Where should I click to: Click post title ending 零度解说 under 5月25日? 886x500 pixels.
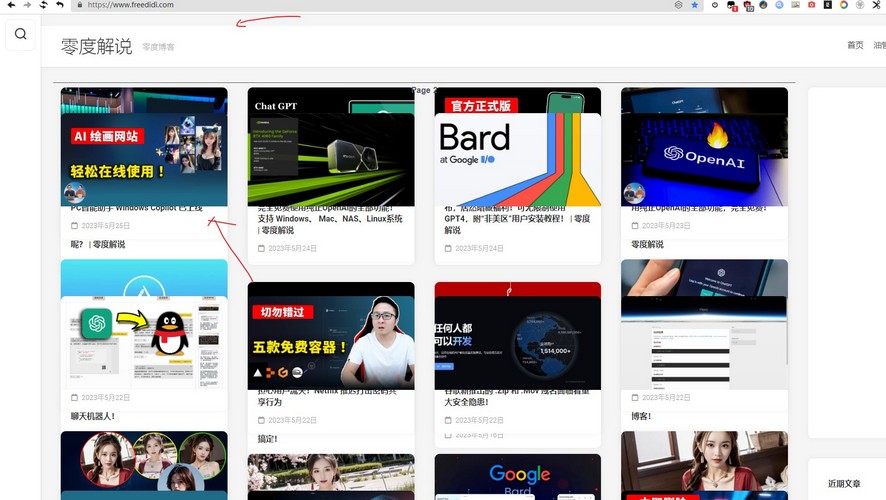click(x=98, y=244)
